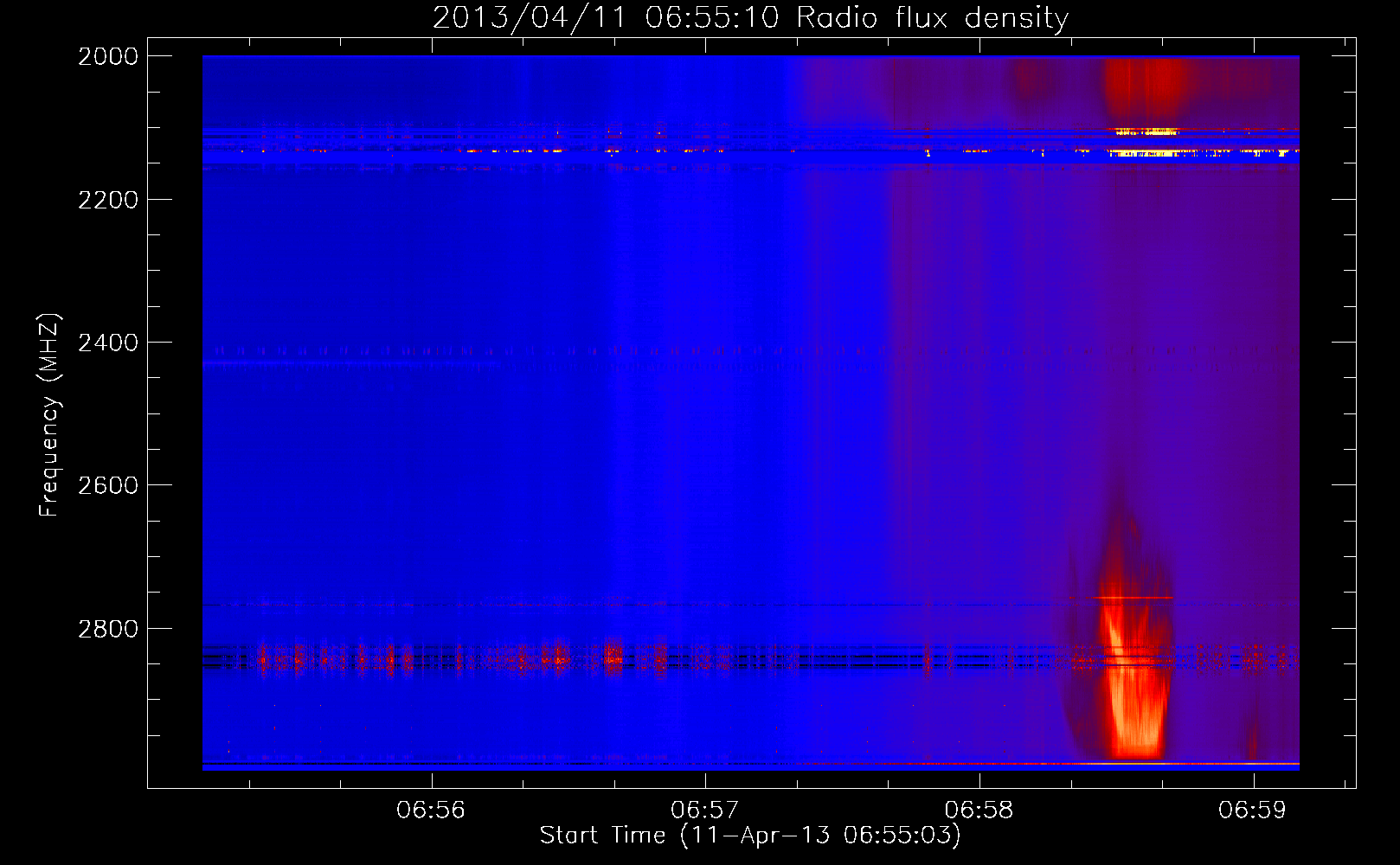
Task: Click the 'Start Time (11-Apr-13 06:55:03)' label
Action: tap(750, 835)
